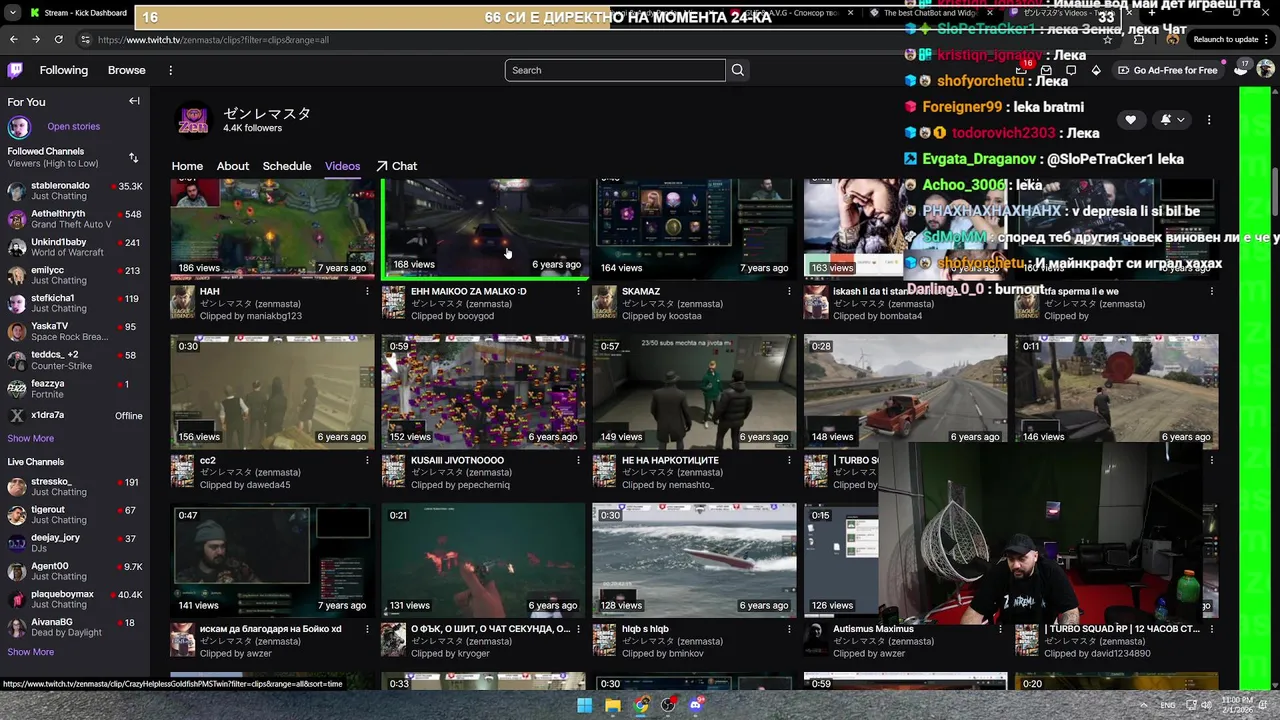
Task: Open the taskbar clock and date
Action: coord(1236,705)
